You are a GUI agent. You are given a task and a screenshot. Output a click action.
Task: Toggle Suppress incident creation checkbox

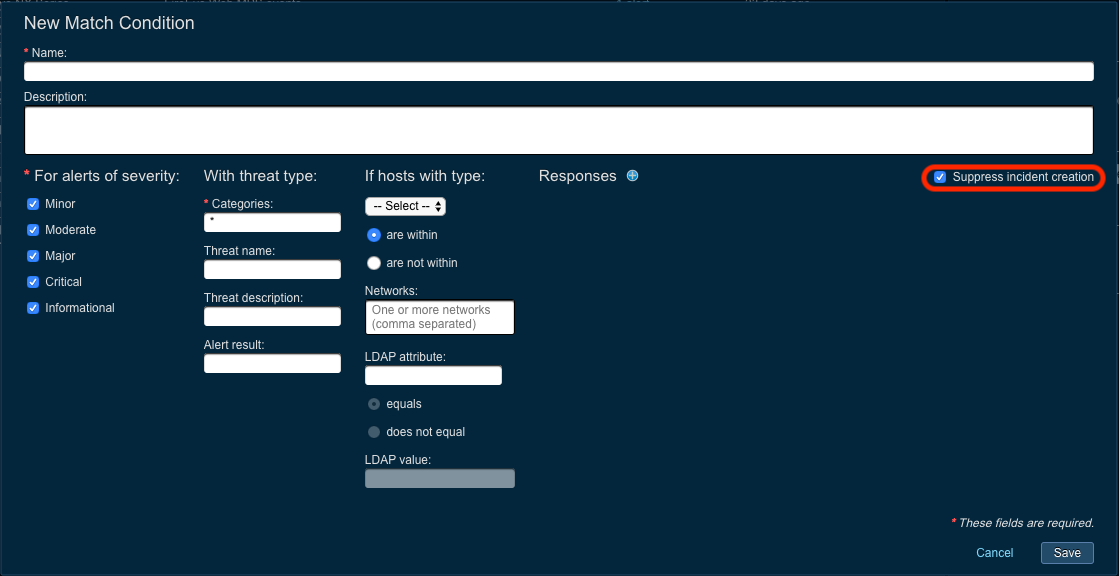click(x=940, y=177)
